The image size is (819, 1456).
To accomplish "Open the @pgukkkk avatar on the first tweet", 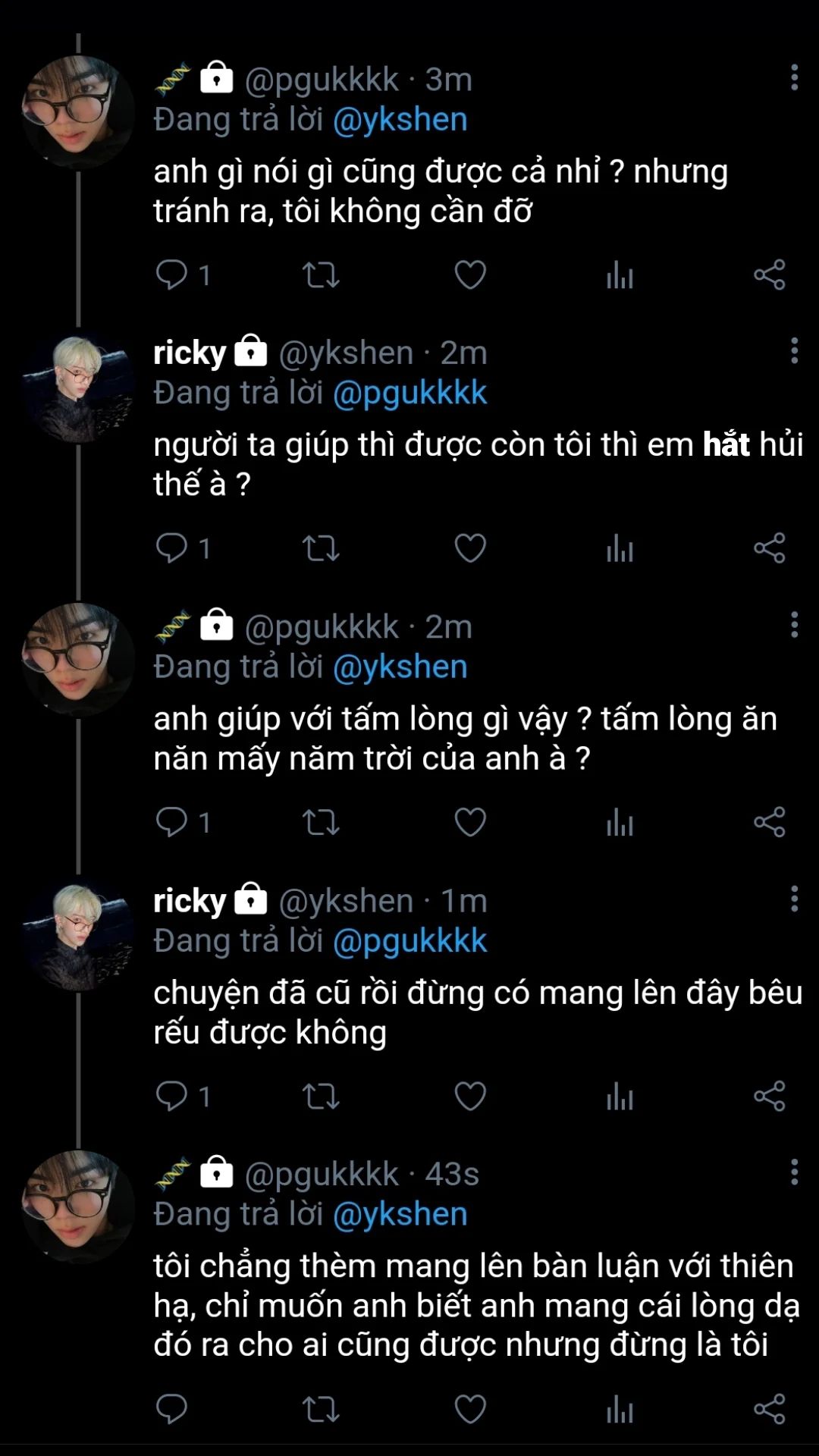I will (x=78, y=112).
